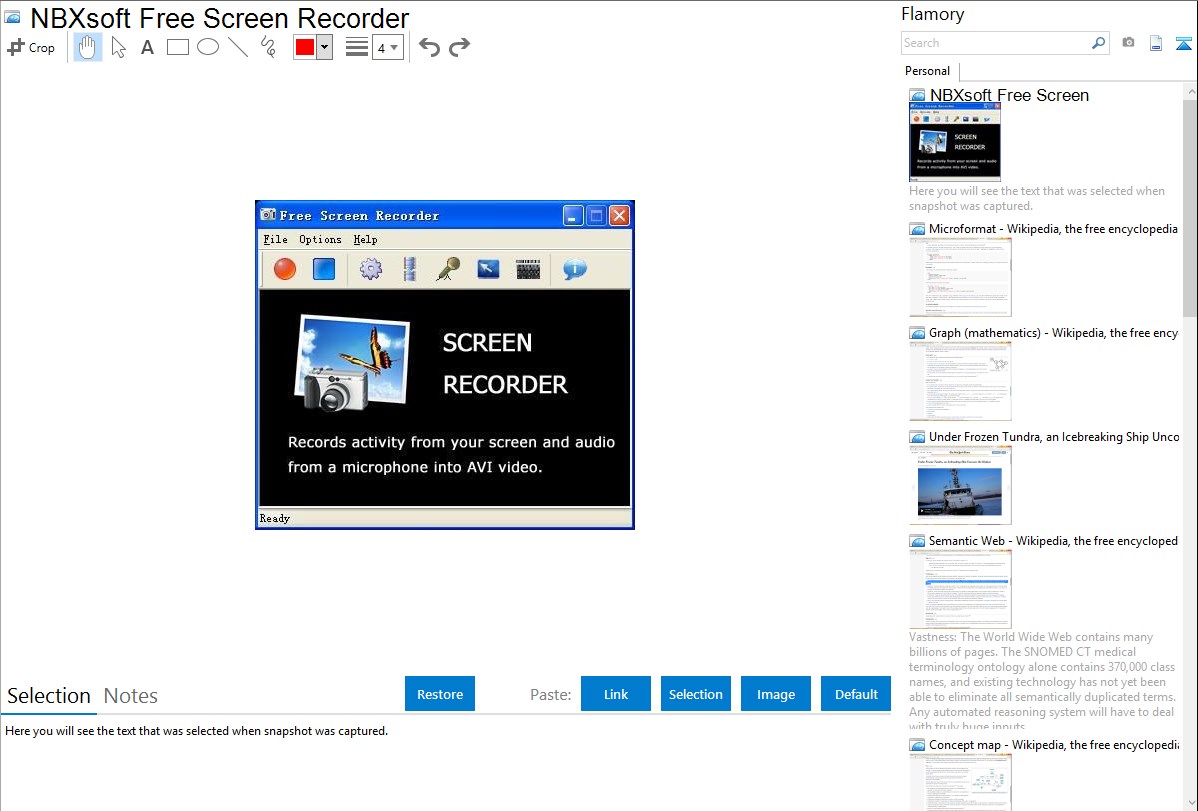Open the Personal tab
The width and height of the screenshot is (1198, 811).
(x=927, y=71)
